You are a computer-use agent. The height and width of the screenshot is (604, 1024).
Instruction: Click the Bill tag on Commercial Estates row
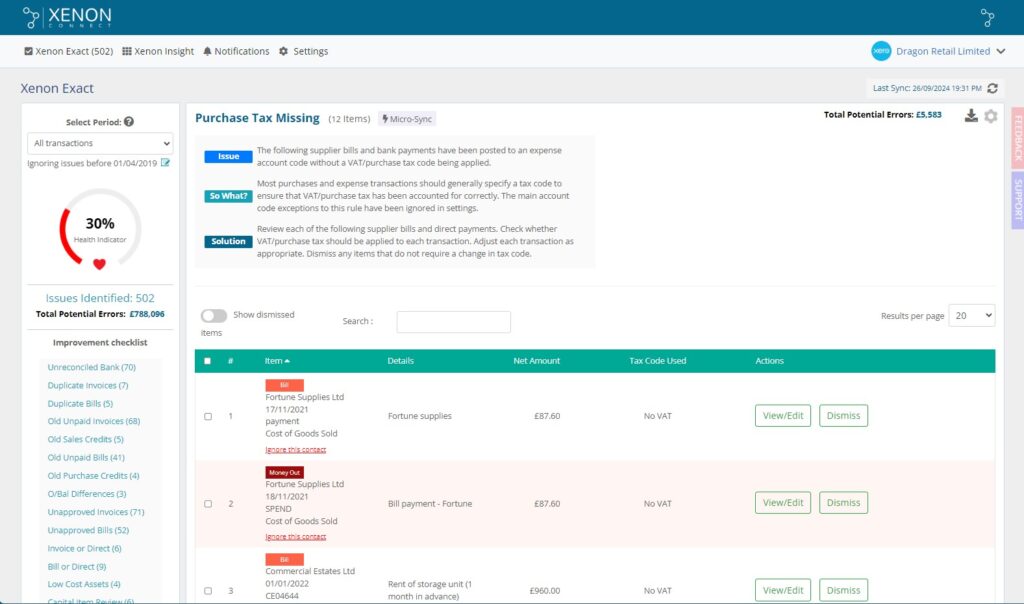tap(284, 560)
